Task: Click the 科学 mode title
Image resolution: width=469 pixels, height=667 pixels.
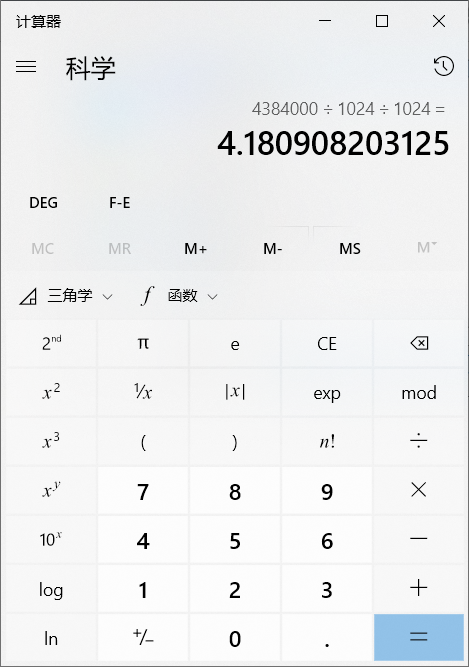Action: click(90, 68)
